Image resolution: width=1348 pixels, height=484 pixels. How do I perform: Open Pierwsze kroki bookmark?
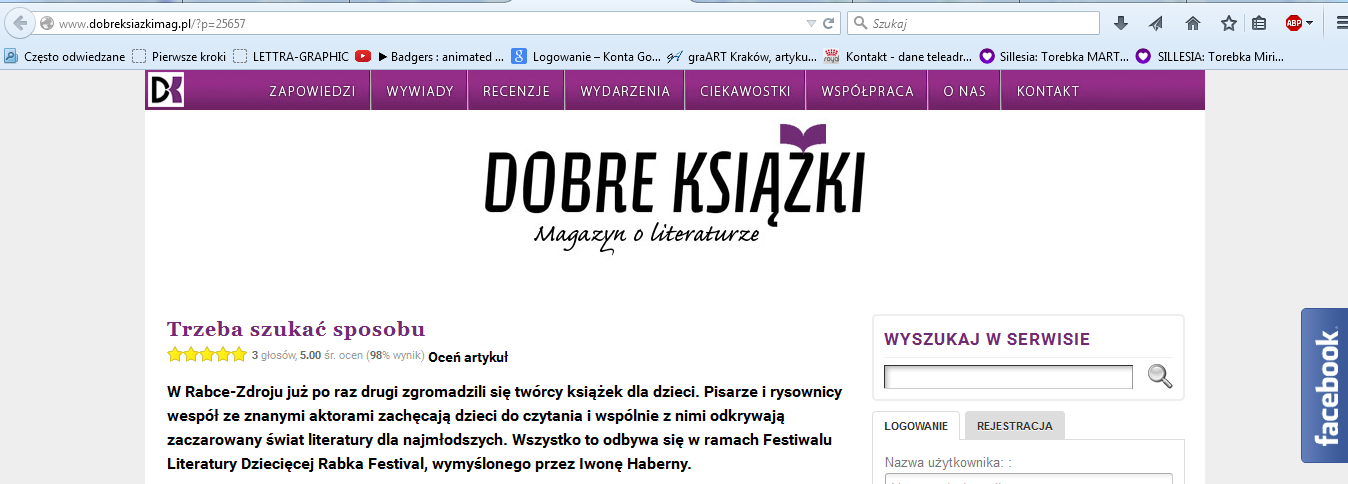coord(179,57)
